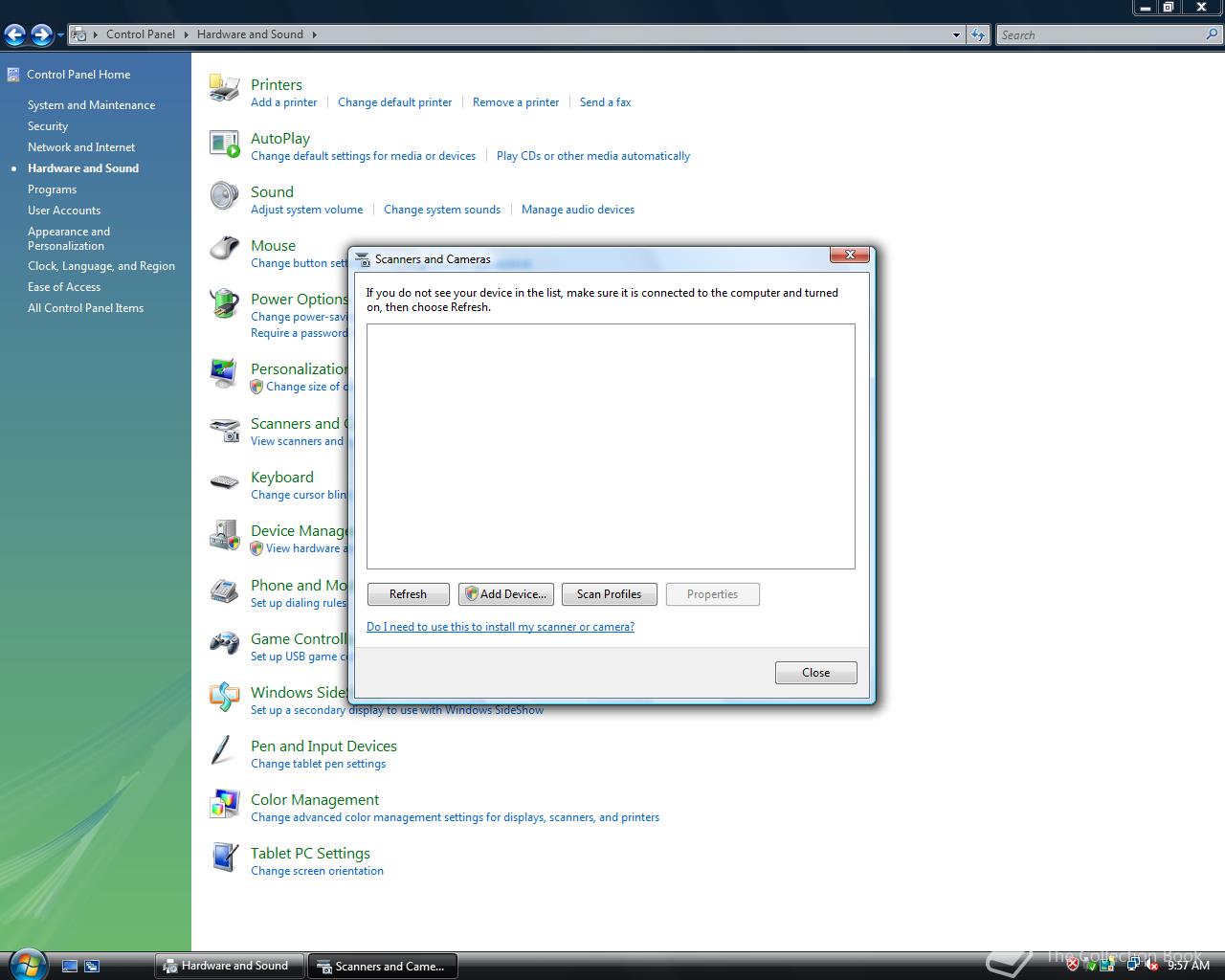This screenshot has height=980, width=1225.
Task: Click the Scanners and Cameras icon
Action: [x=224, y=429]
